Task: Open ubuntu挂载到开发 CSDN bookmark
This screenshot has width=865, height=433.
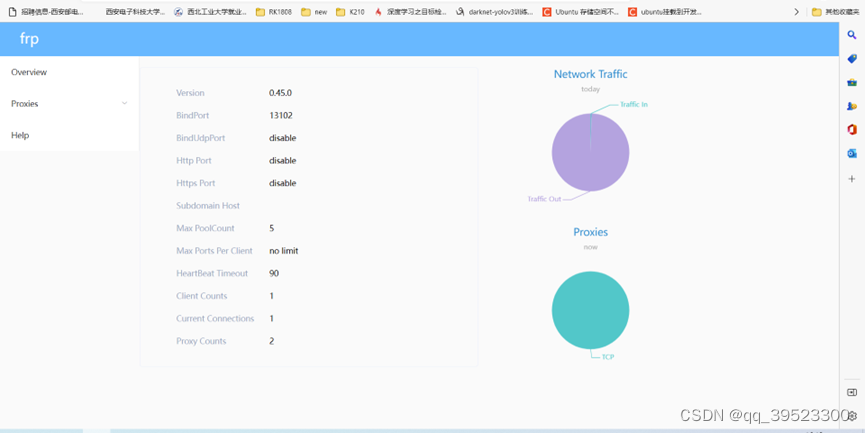Action: (665, 12)
